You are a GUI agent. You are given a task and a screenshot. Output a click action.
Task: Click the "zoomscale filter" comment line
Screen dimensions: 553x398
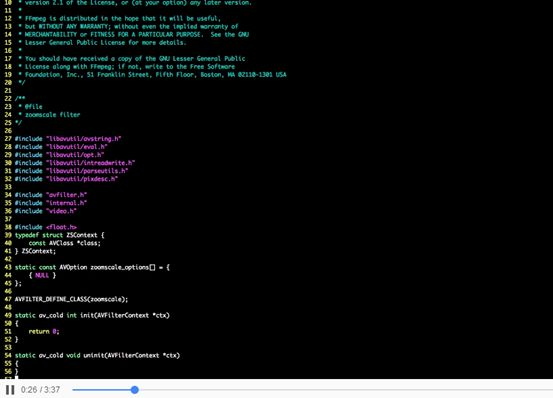coord(49,115)
